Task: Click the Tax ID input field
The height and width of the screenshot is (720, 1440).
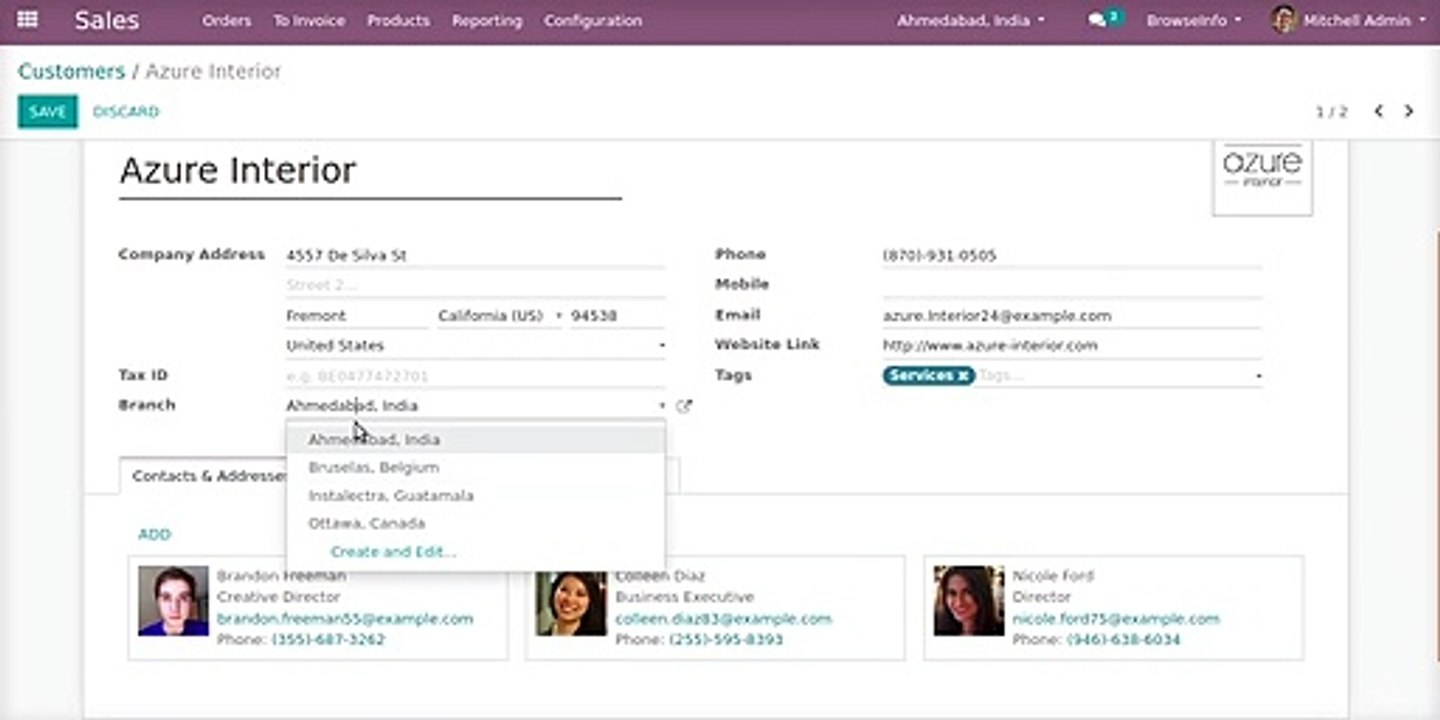Action: click(x=475, y=376)
